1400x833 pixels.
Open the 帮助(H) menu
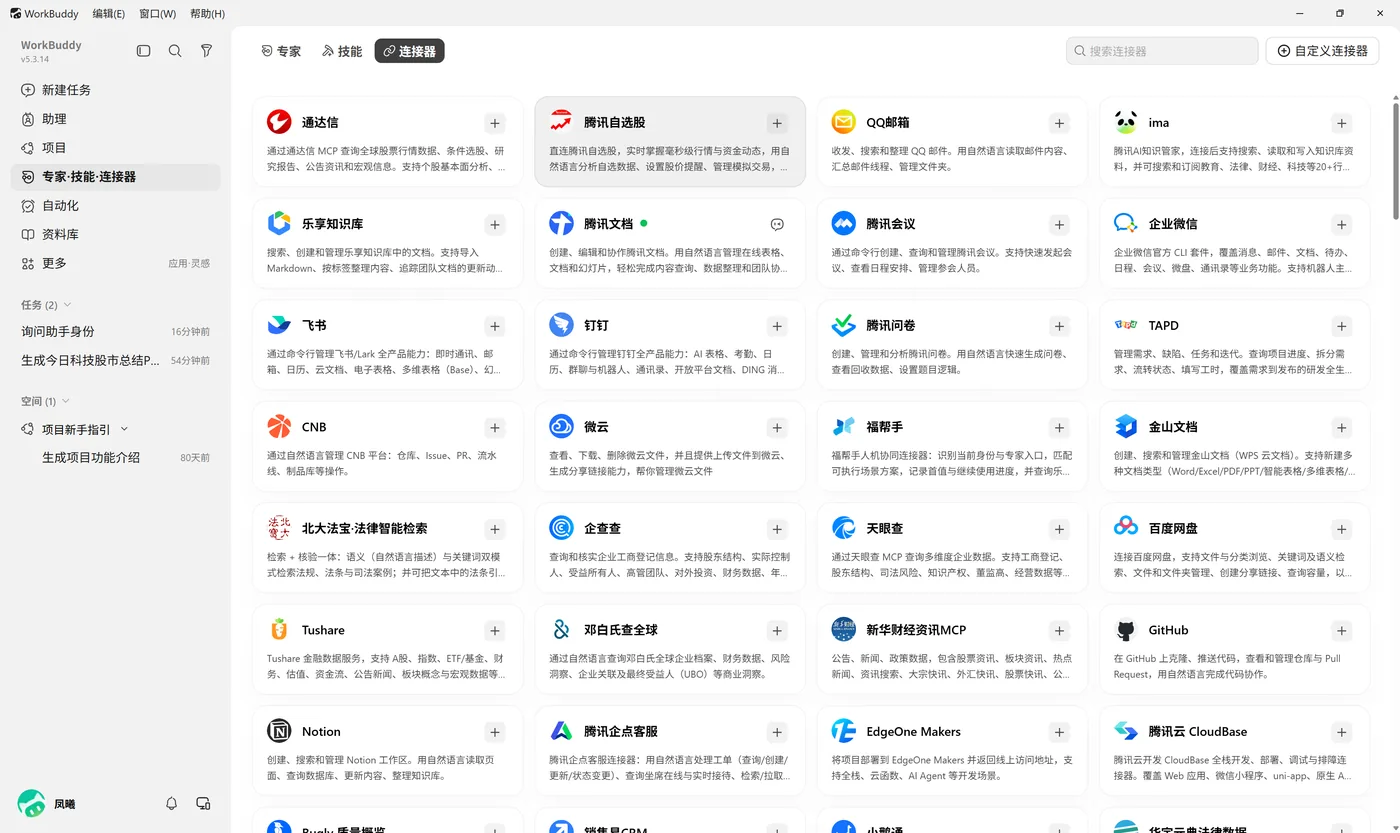(x=207, y=14)
